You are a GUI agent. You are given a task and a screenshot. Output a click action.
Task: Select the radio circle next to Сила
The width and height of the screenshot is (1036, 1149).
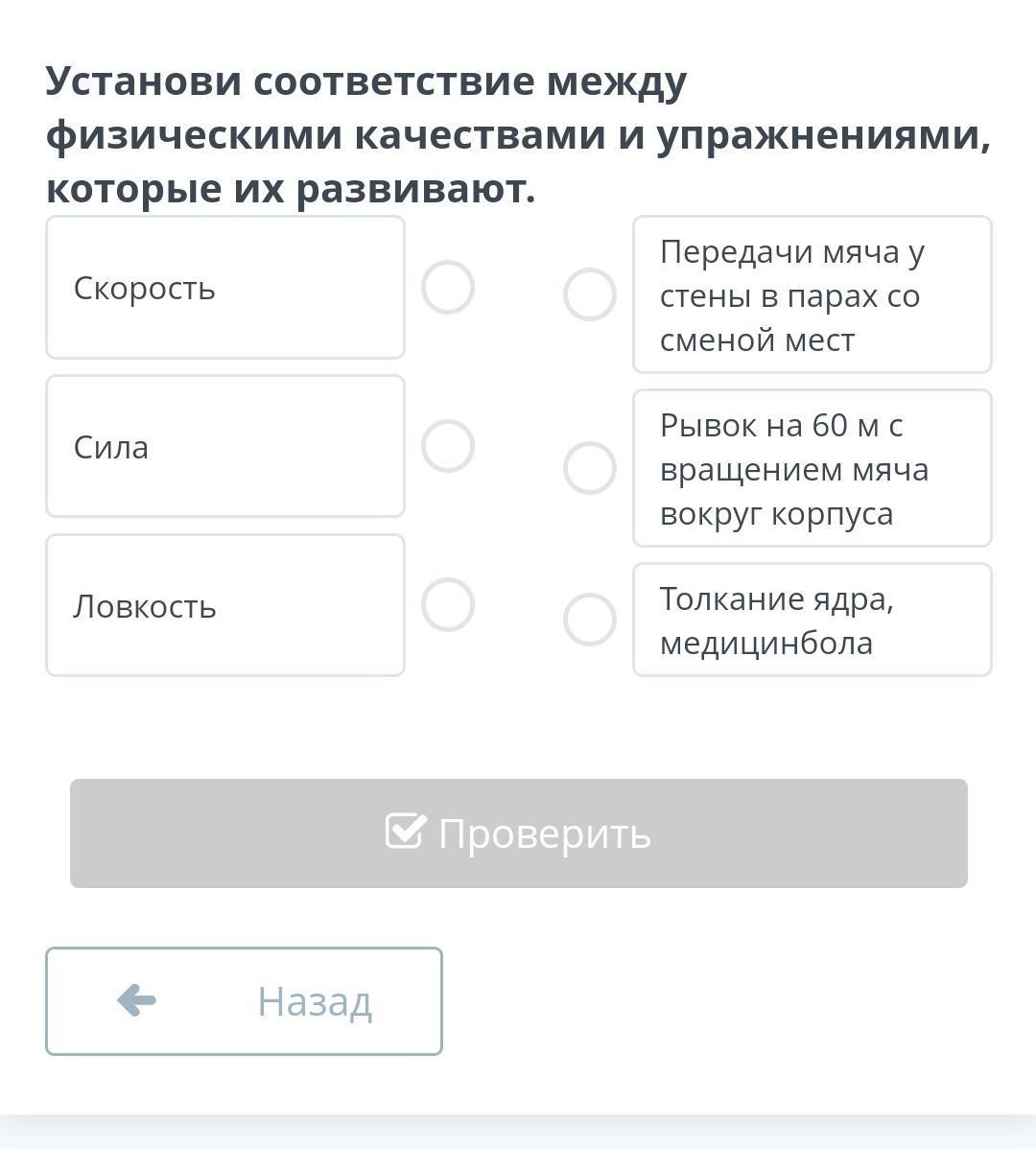448,446
